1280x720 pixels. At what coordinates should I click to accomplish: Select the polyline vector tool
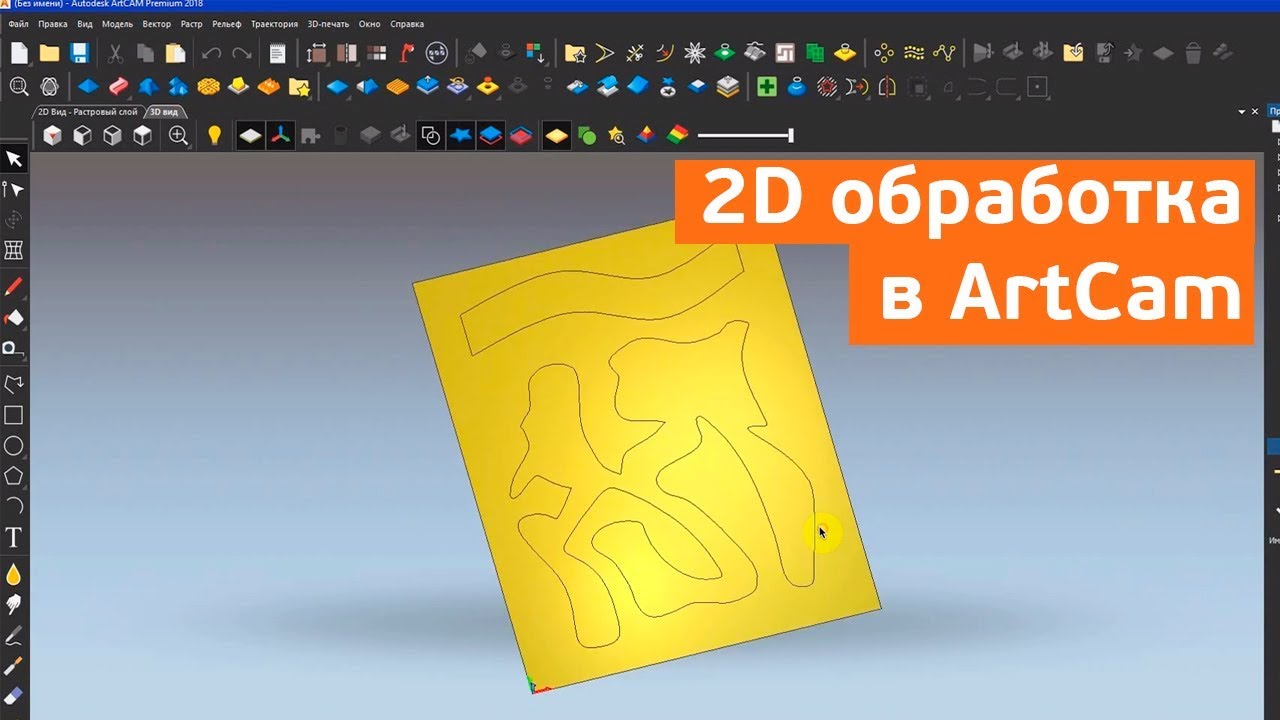coord(14,384)
